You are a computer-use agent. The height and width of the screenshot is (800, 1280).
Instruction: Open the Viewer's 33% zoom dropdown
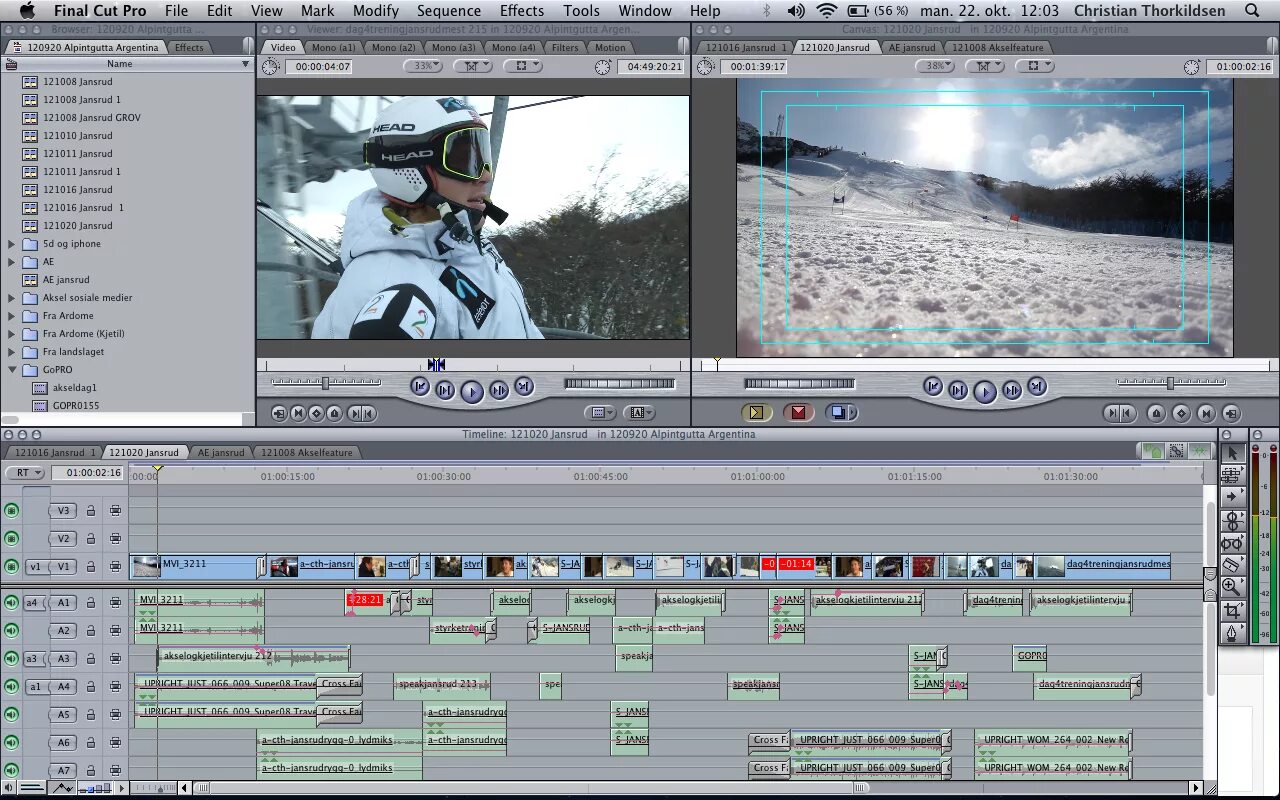[422, 65]
